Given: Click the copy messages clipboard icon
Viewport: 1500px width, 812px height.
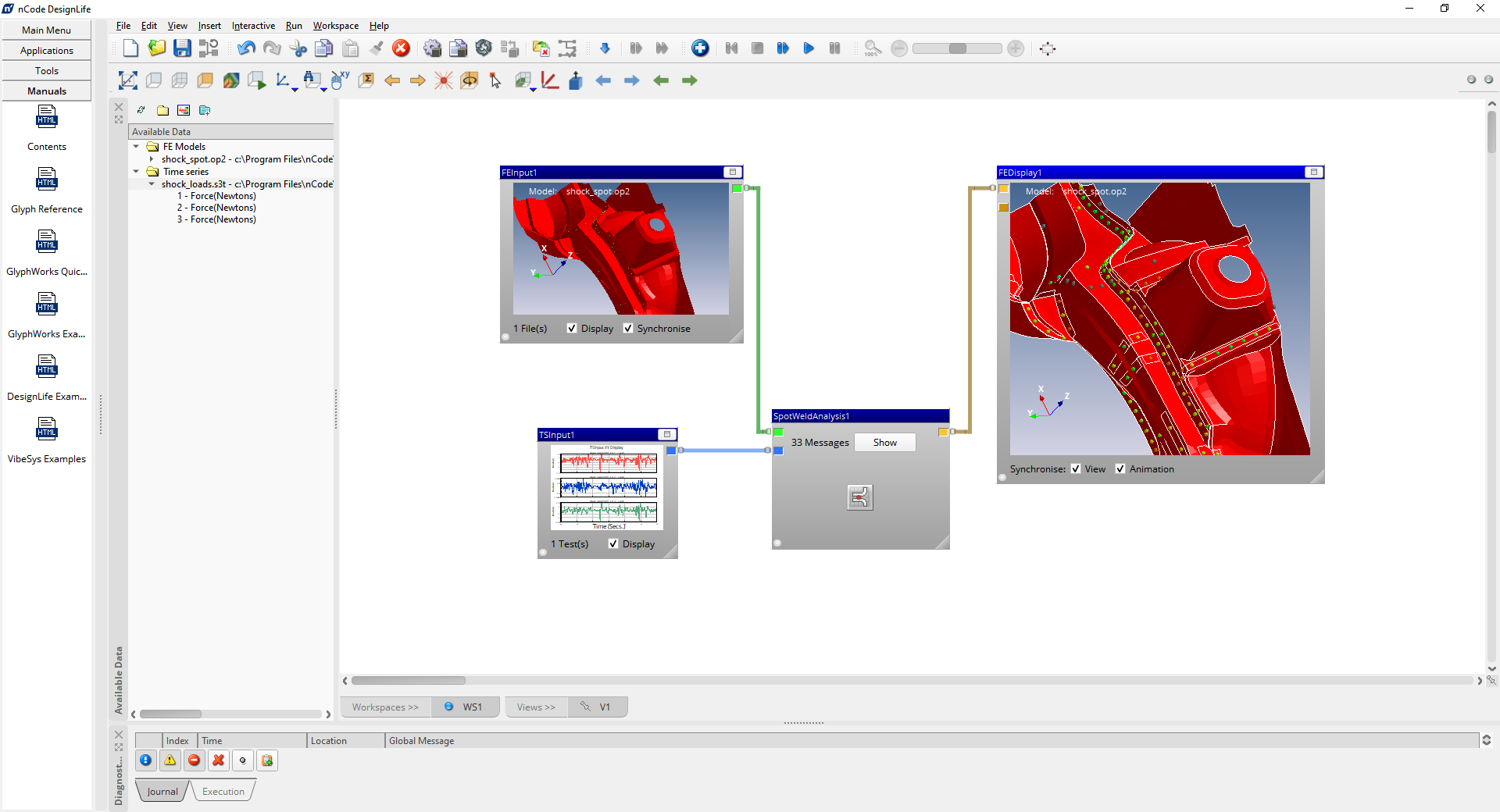Looking at the screenshot, I should coord(267,760).
